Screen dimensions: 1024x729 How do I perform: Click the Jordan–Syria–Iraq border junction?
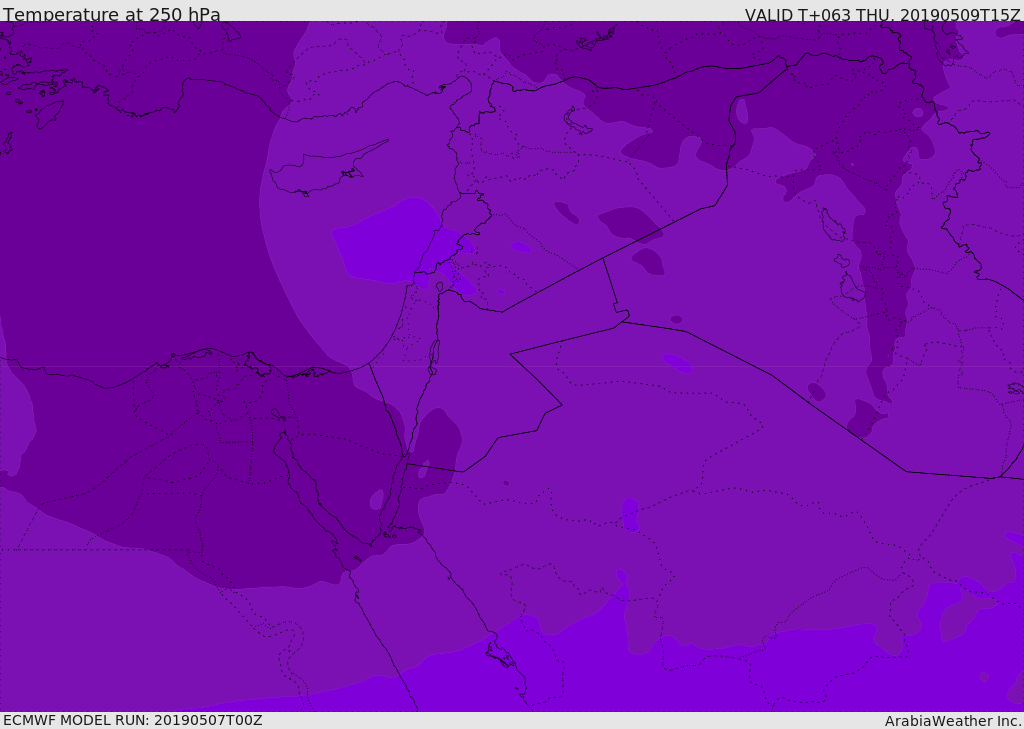click(x=603, y=259)
